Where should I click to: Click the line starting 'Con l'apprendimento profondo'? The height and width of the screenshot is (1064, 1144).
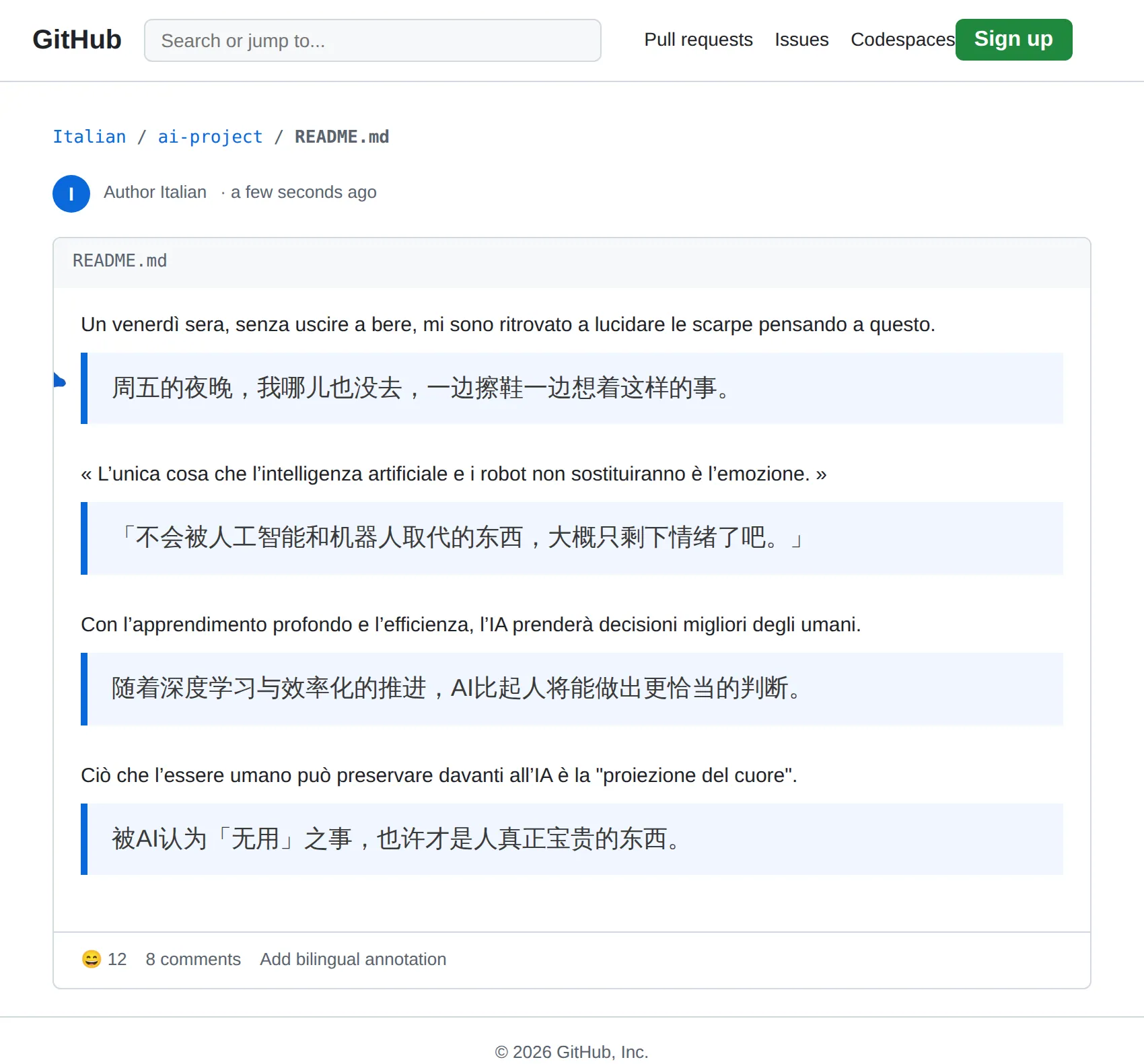click(x=471, y=625)
